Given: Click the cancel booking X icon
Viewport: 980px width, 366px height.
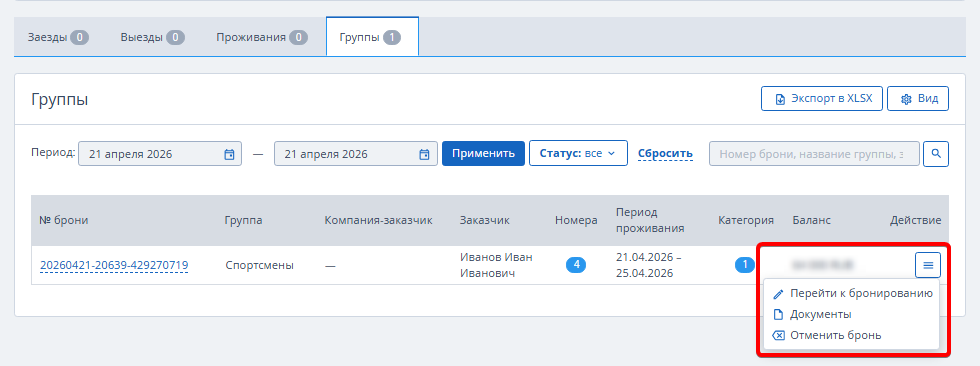Looking at the screenshot, I should (778, 335).
